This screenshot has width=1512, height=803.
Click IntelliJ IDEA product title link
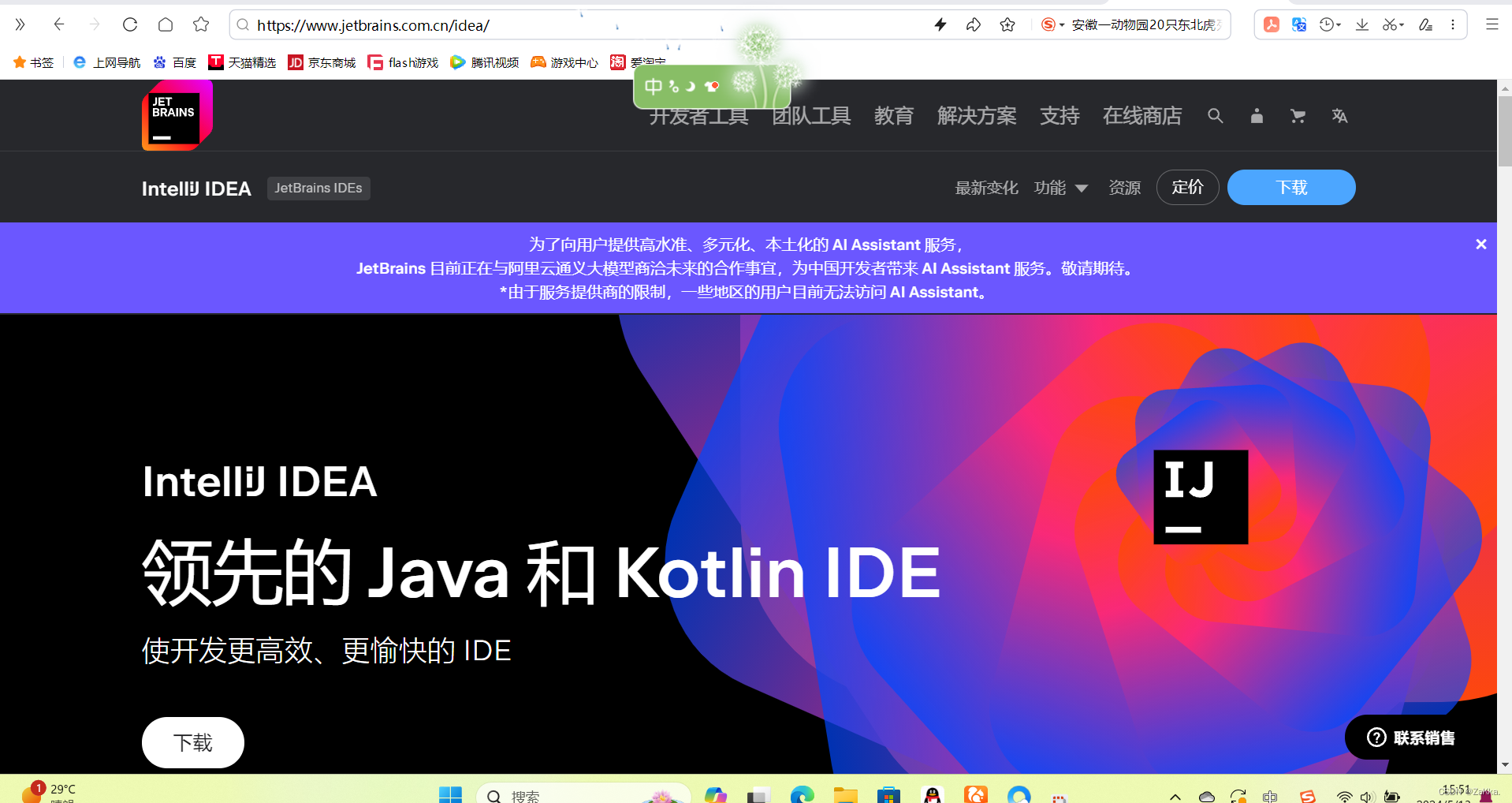[196, 189]
